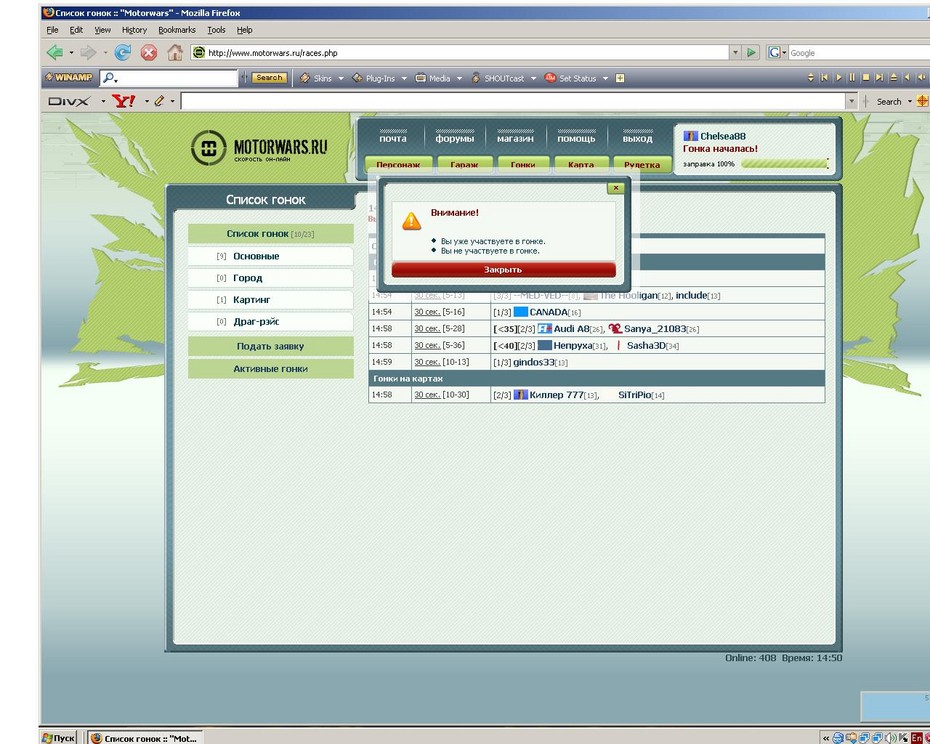Select the Картинг race category
The image size is (930, 744).
tap(270, 300)
